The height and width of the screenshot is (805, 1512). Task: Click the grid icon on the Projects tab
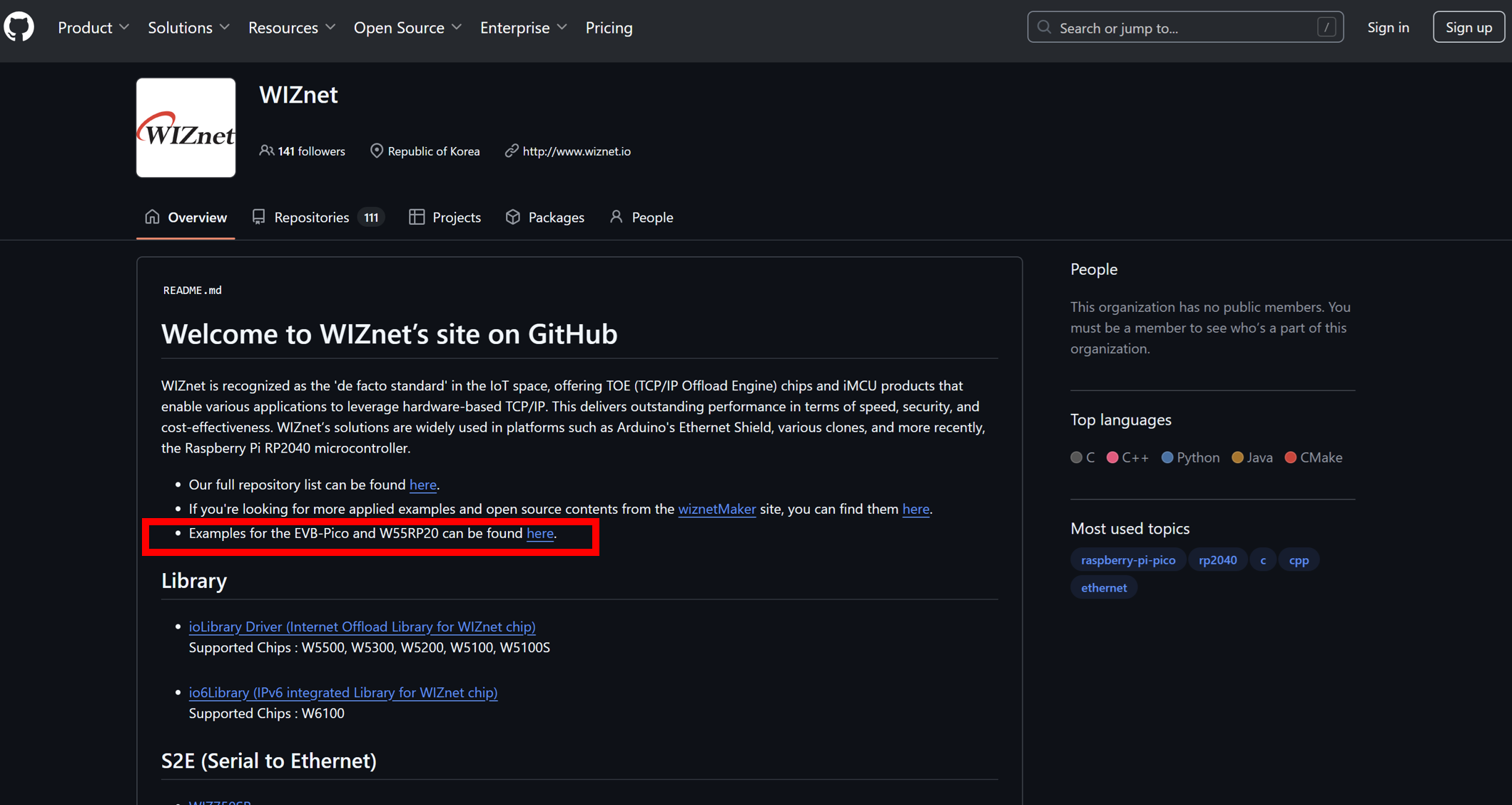[417, 216]
